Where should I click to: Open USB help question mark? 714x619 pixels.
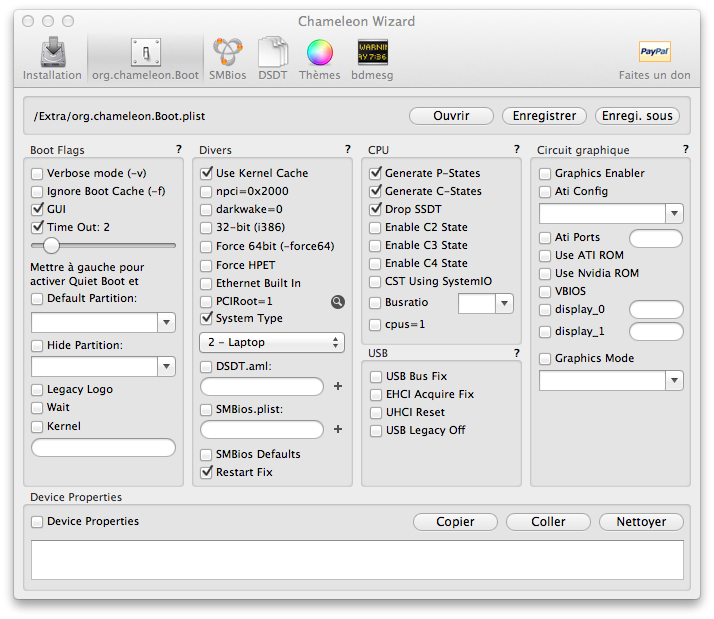tap(516, 353)
